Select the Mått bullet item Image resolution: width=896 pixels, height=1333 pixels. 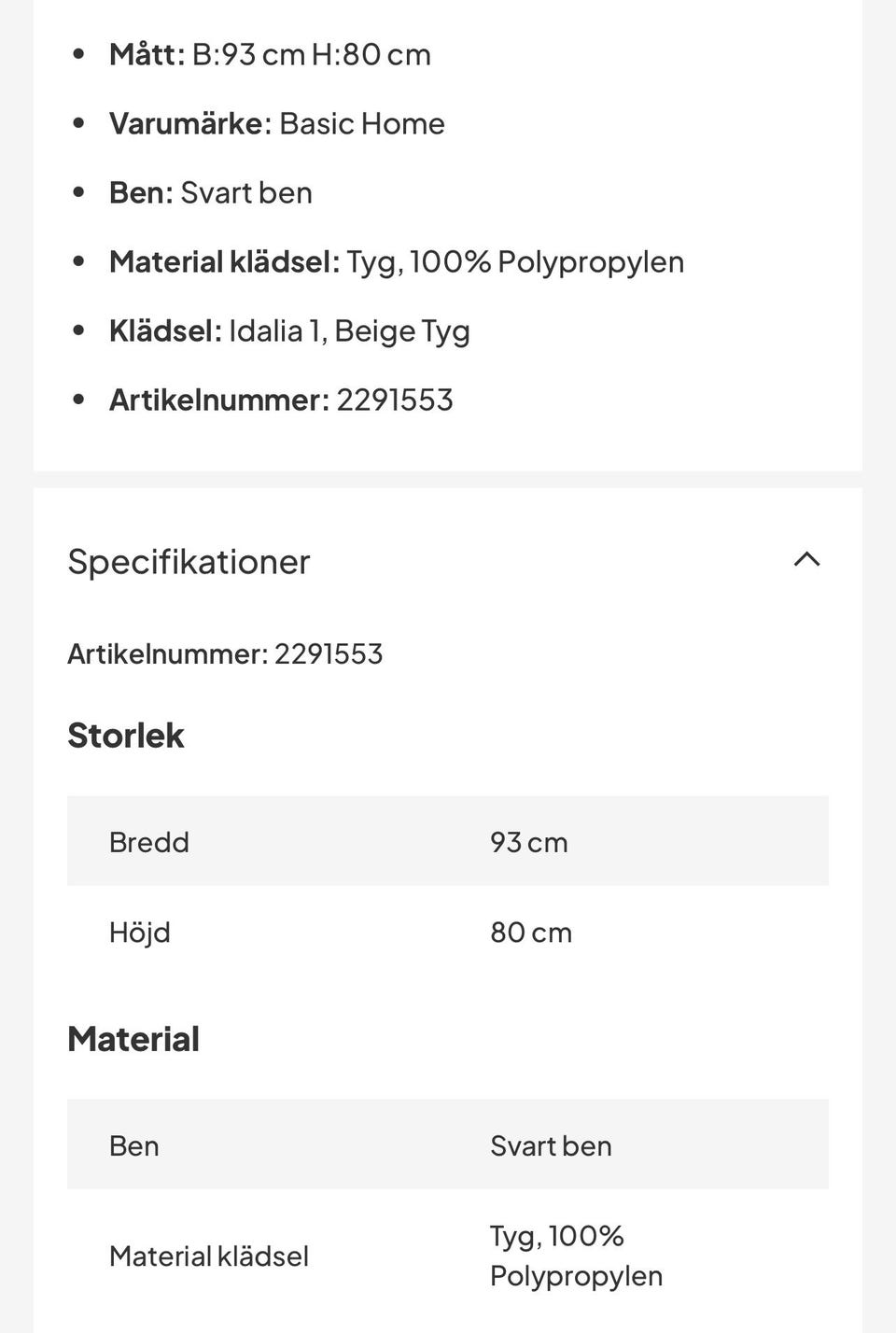[x=271, y=53]
